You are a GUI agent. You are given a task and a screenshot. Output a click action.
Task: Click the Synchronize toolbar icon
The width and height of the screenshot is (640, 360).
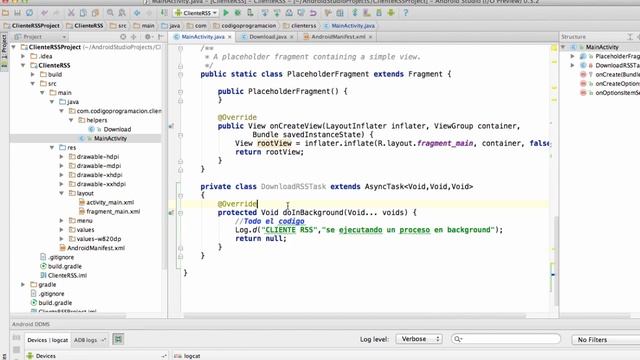pos(29,13)
